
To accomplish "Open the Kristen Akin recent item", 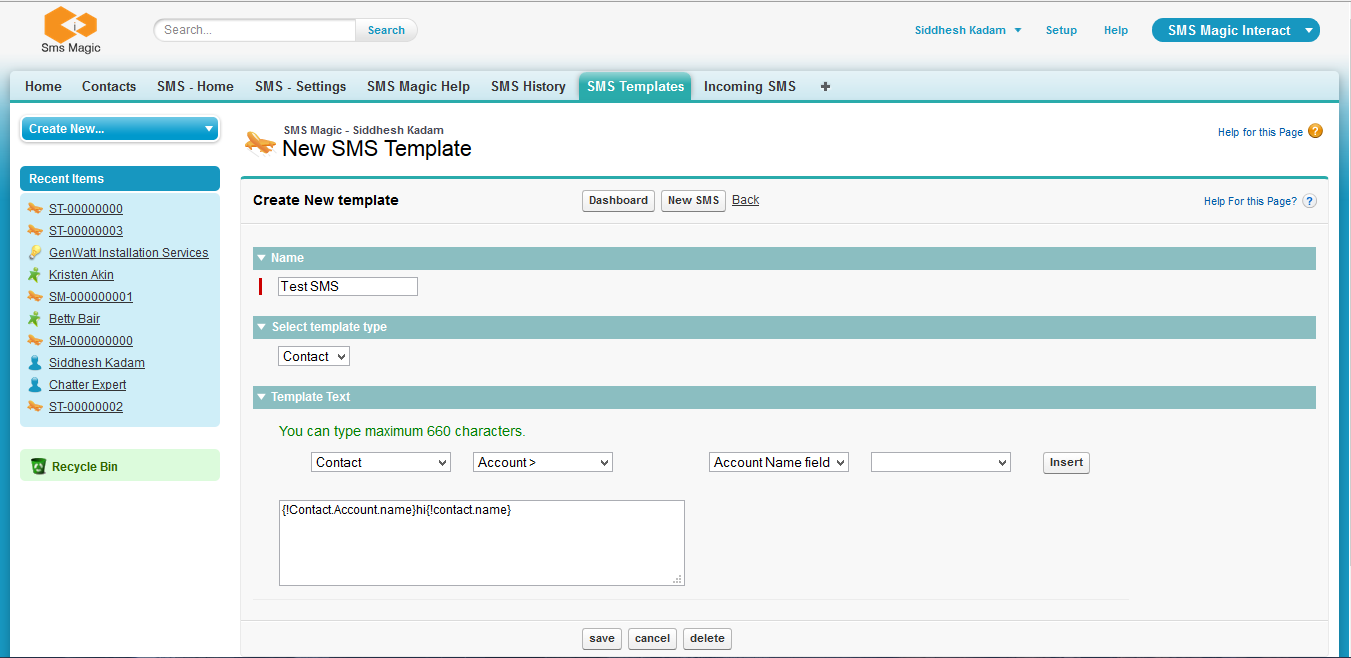I will coord(81,275).
